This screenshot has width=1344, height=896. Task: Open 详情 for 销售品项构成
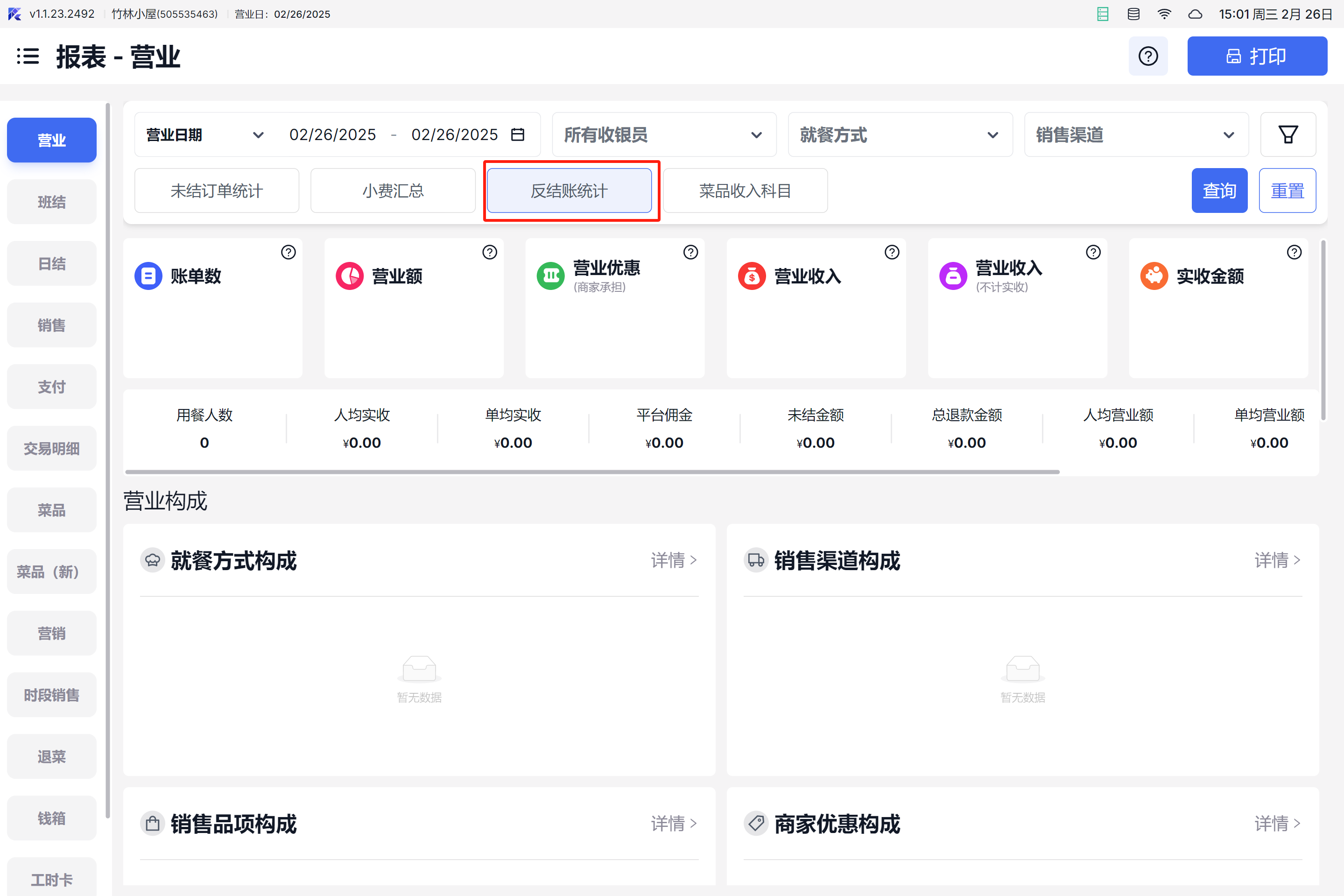pos(674,824)
